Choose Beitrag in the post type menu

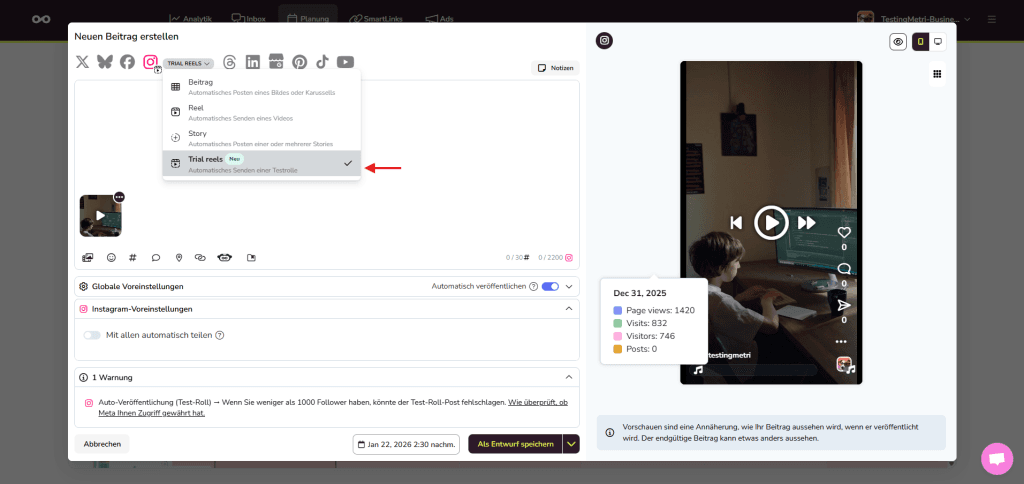pyautogui.click(x=261, y=87)
